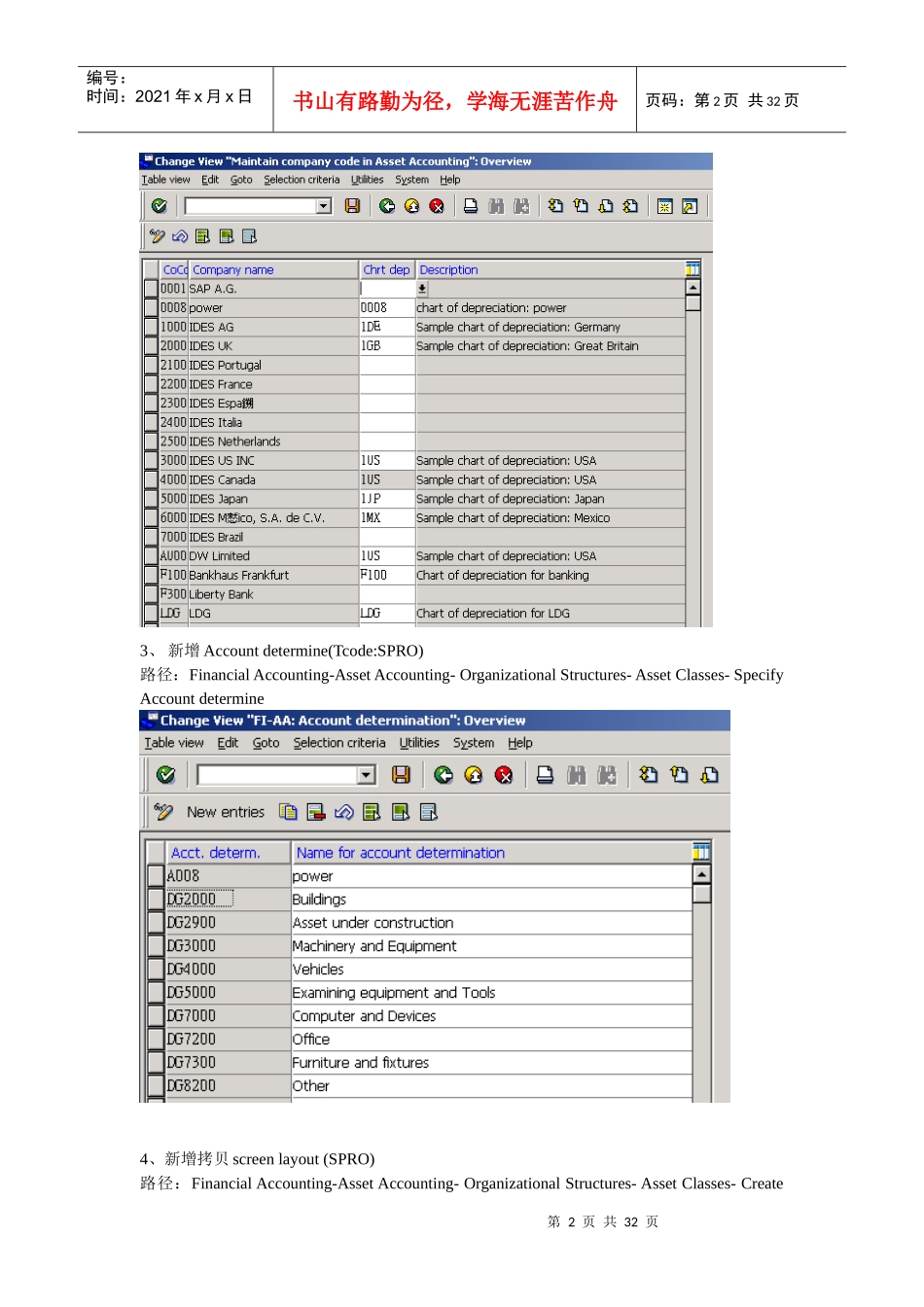The image size is (924, 1307).
Task: Click scrollbar up arrow in Account determination table
Action: coord(701,874)
